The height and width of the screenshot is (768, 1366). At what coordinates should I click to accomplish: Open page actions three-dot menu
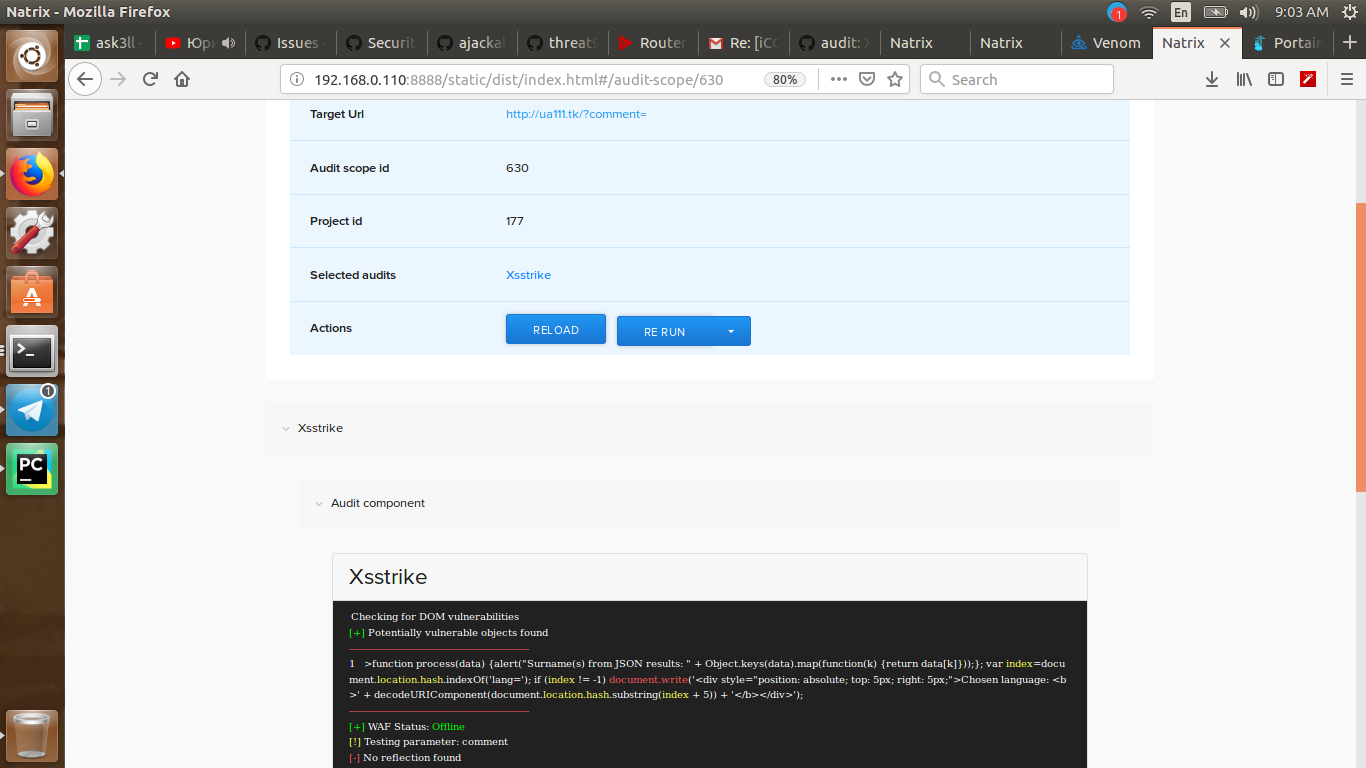coord(838,79)
